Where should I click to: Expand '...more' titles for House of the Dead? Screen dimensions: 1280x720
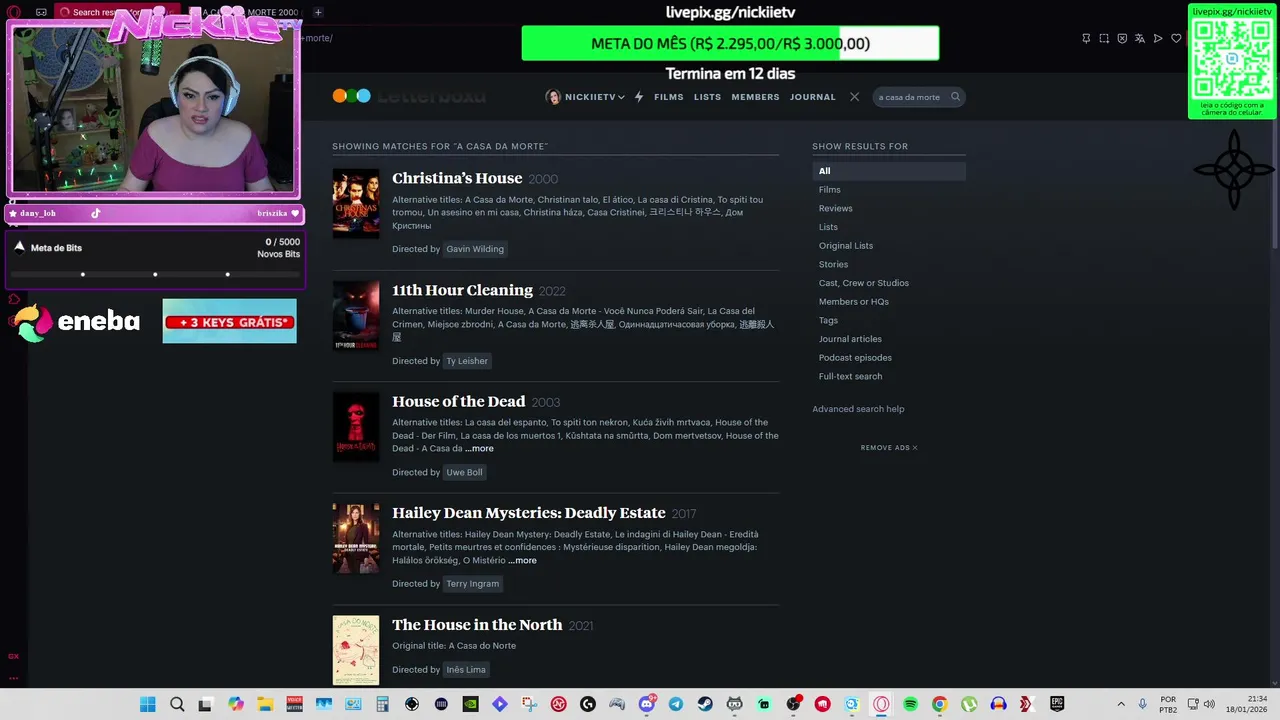(x=479, y=449)
